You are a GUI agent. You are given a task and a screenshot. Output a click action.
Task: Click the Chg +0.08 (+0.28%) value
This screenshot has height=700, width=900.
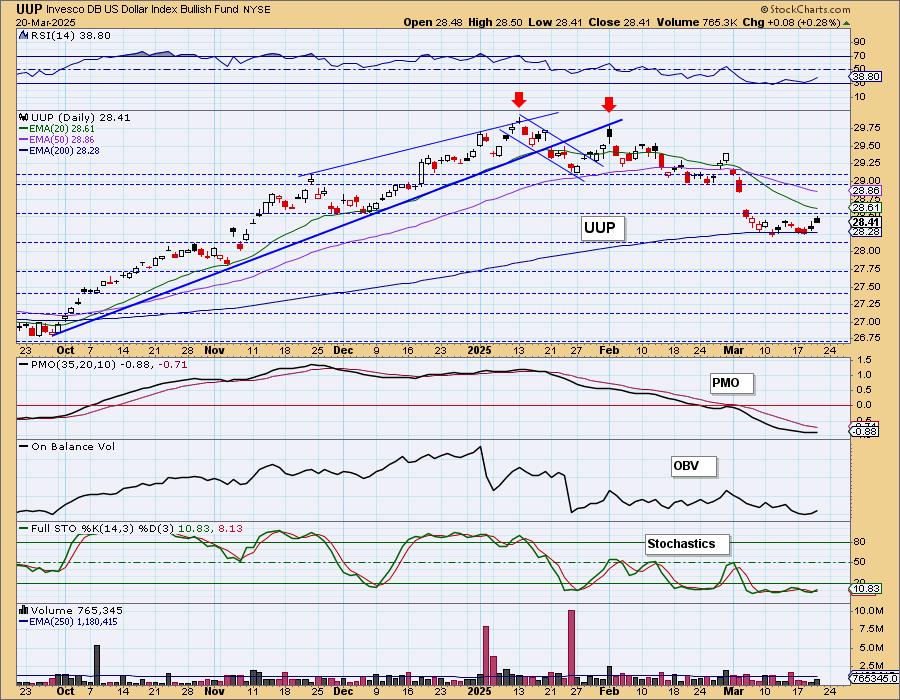tap(792, 22)
